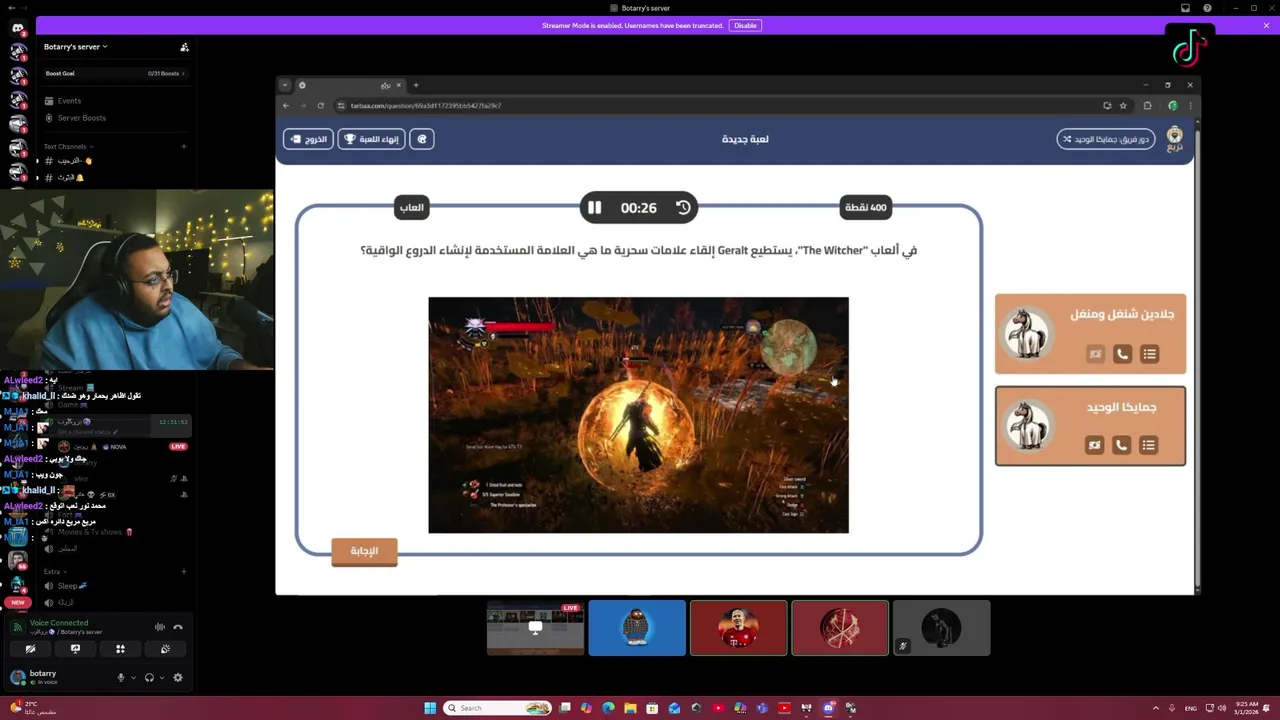Open the weather widget on taskbar
Screen dimensions: 1280x720
[x=32, y=708]
